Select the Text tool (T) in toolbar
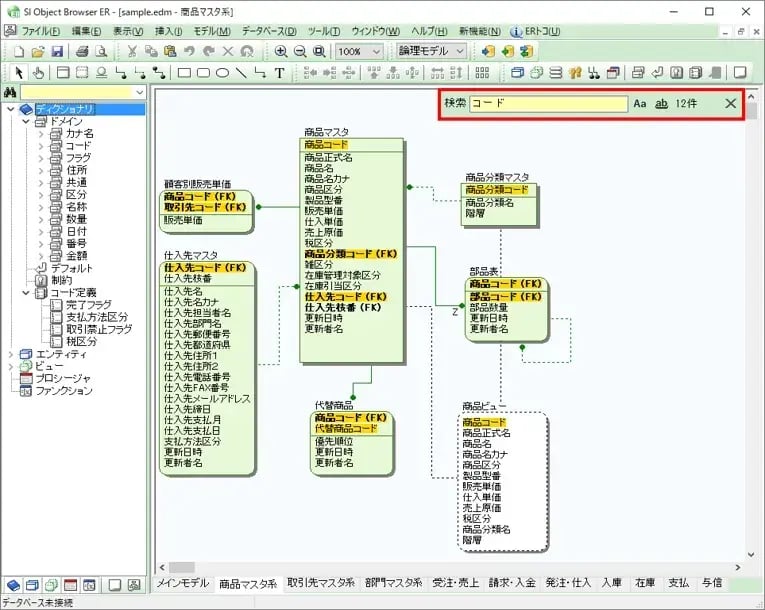 pos(279,73)
